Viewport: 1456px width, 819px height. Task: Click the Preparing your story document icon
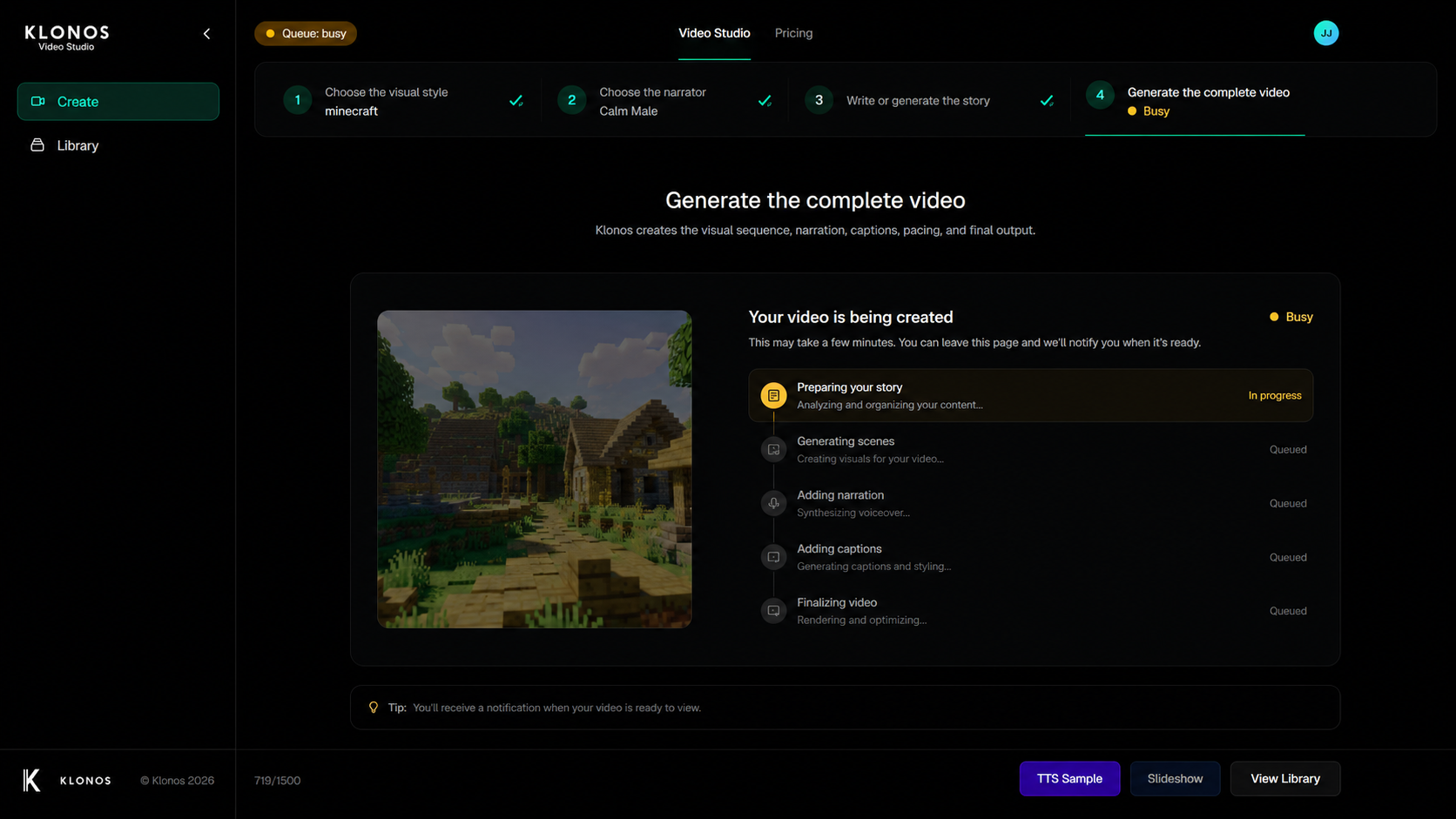(x=773, y=395)
